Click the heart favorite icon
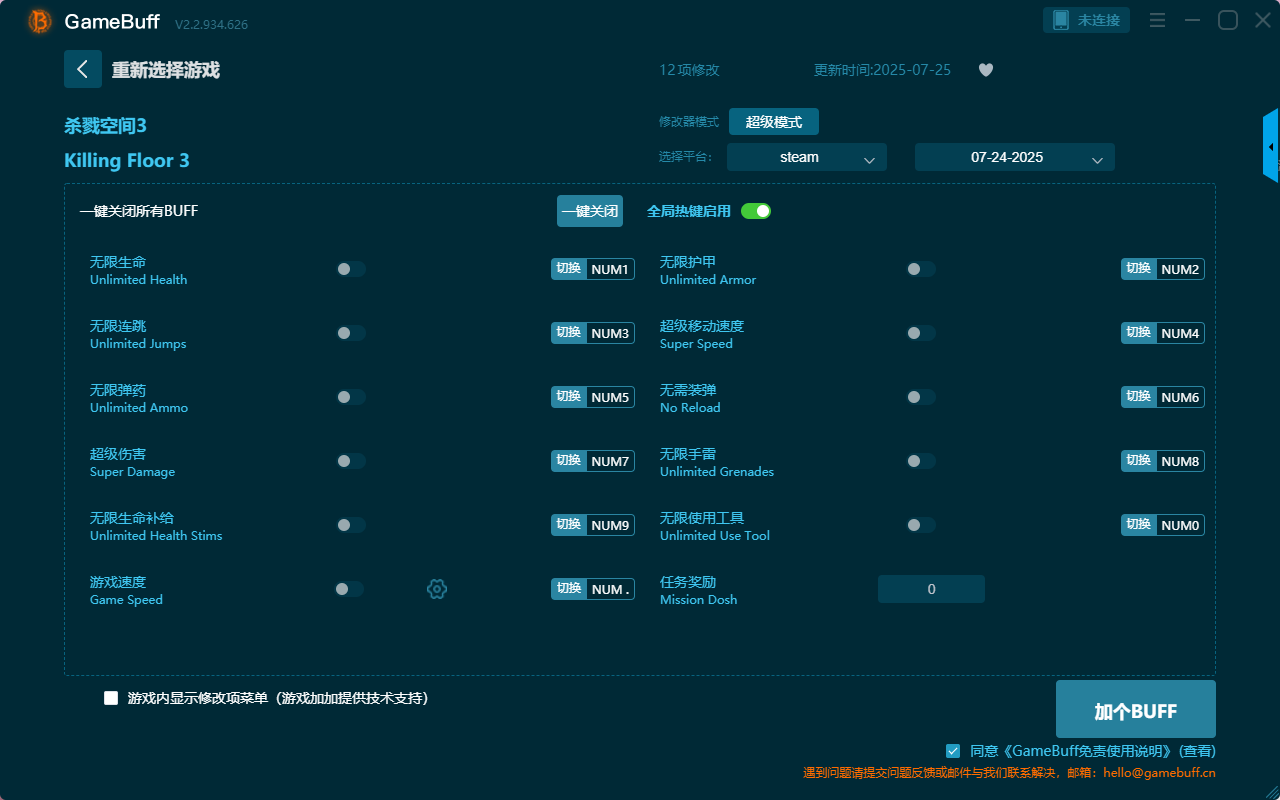Viewport: 1280px width, 800px height. coord(985,70)
